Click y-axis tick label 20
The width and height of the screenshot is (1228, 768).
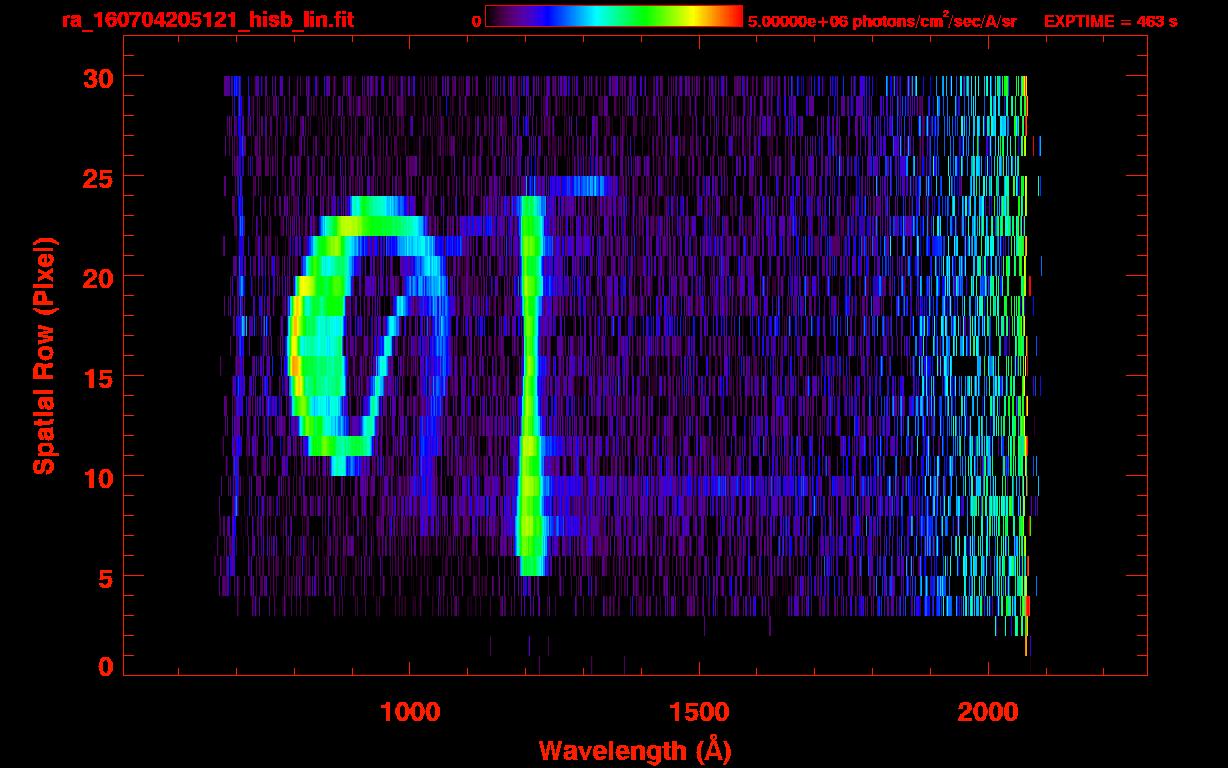(x=97, y=277)
